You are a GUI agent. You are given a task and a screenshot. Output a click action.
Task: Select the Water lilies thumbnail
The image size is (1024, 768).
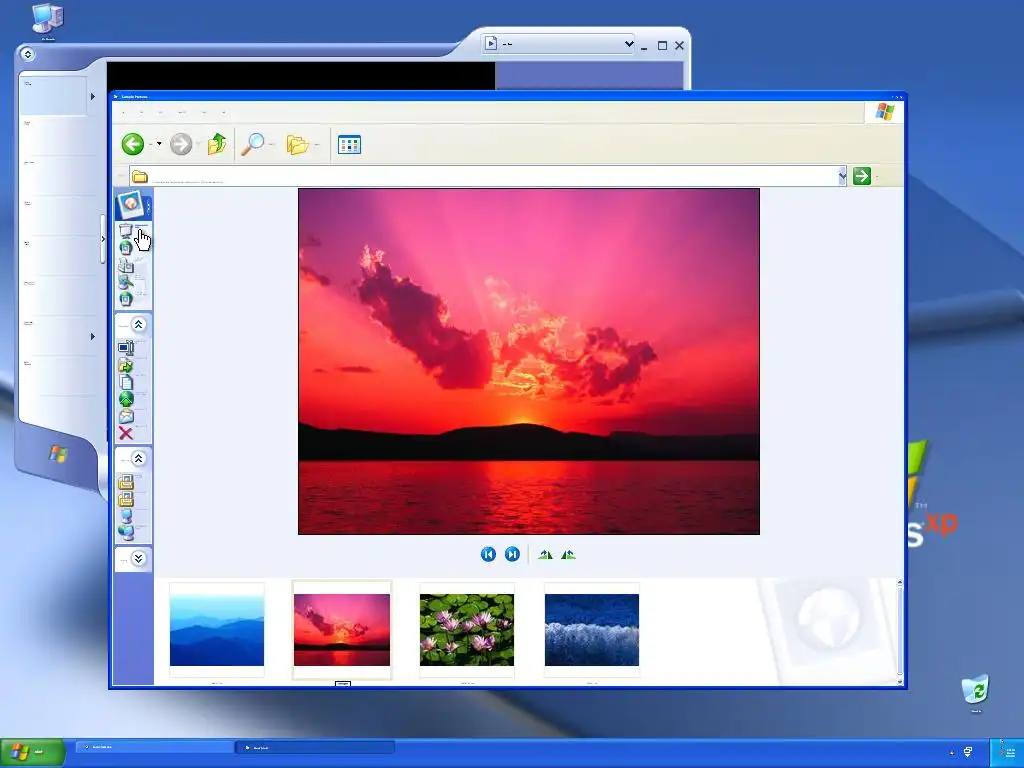(x=467, y=630)
